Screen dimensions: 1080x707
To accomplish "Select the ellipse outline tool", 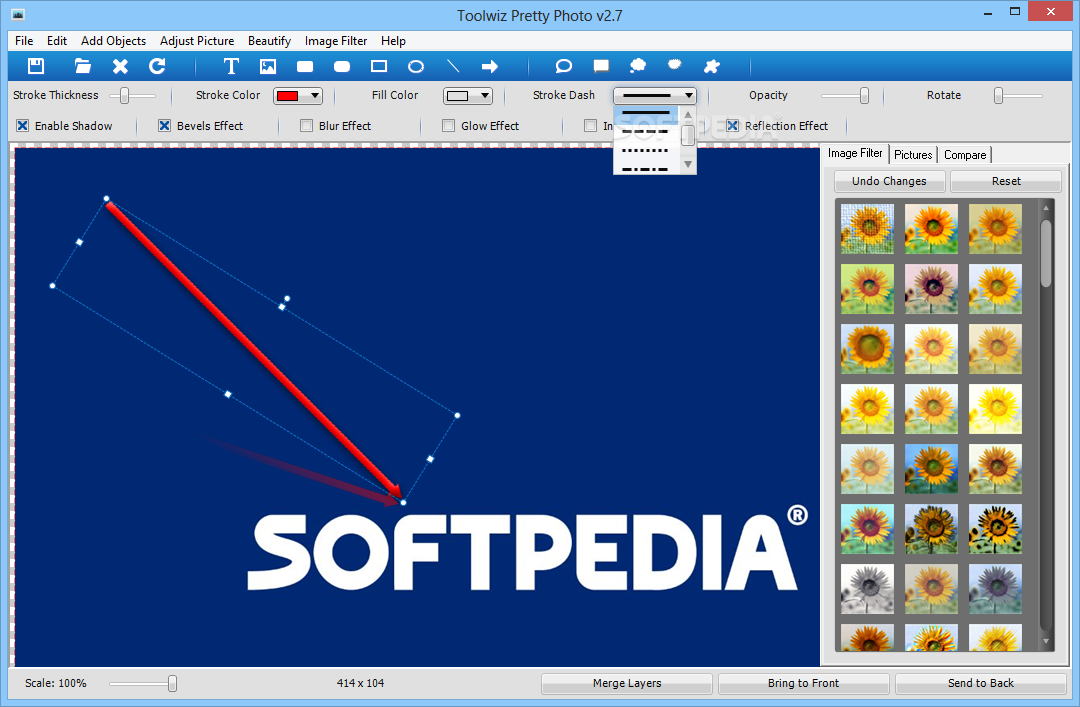I will [x=415, y=67].
